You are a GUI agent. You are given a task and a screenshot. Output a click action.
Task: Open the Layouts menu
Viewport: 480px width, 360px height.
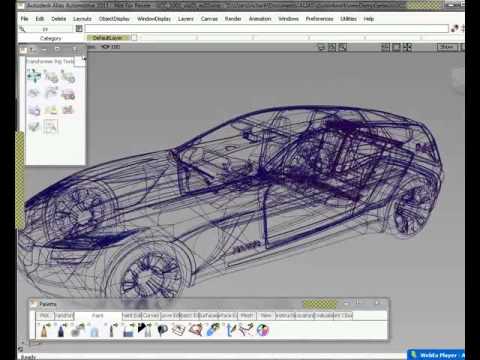click(x=82, y=19)
